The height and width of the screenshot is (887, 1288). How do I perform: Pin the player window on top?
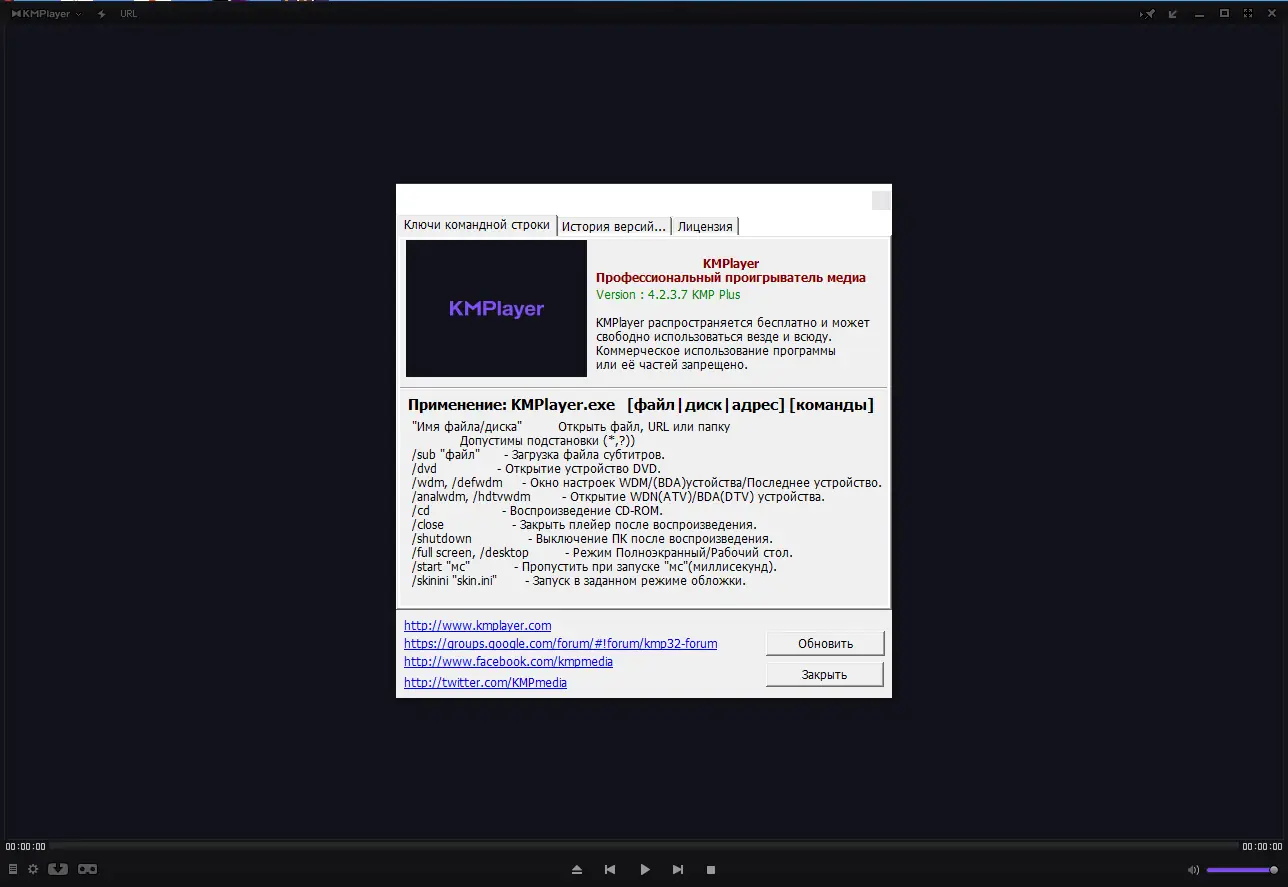1150,14
